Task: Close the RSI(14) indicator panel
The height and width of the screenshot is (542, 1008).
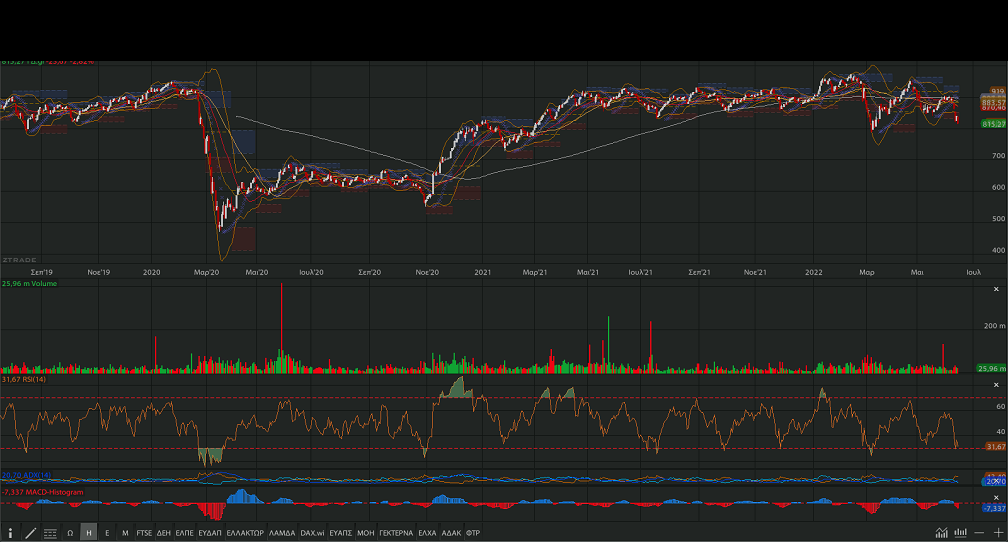Action: pyautogui.click(x=996, y=384)
